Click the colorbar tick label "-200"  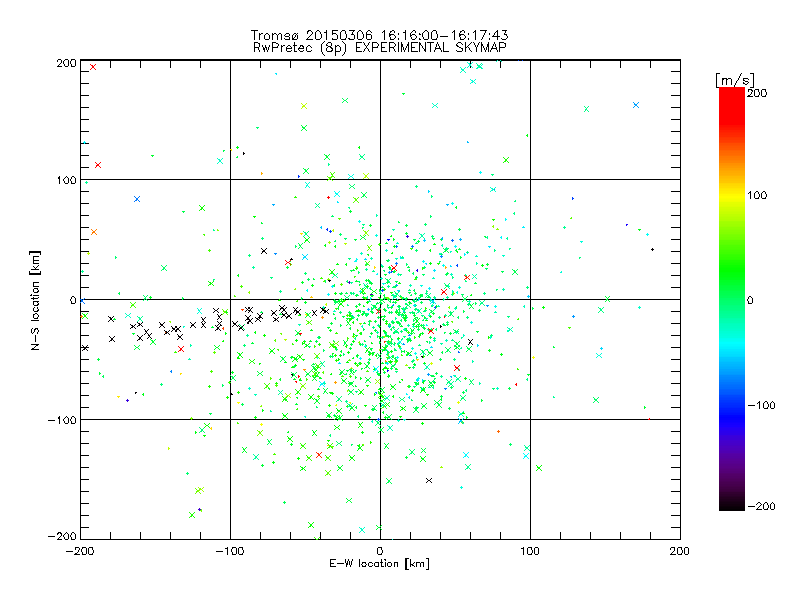[761, 507]
